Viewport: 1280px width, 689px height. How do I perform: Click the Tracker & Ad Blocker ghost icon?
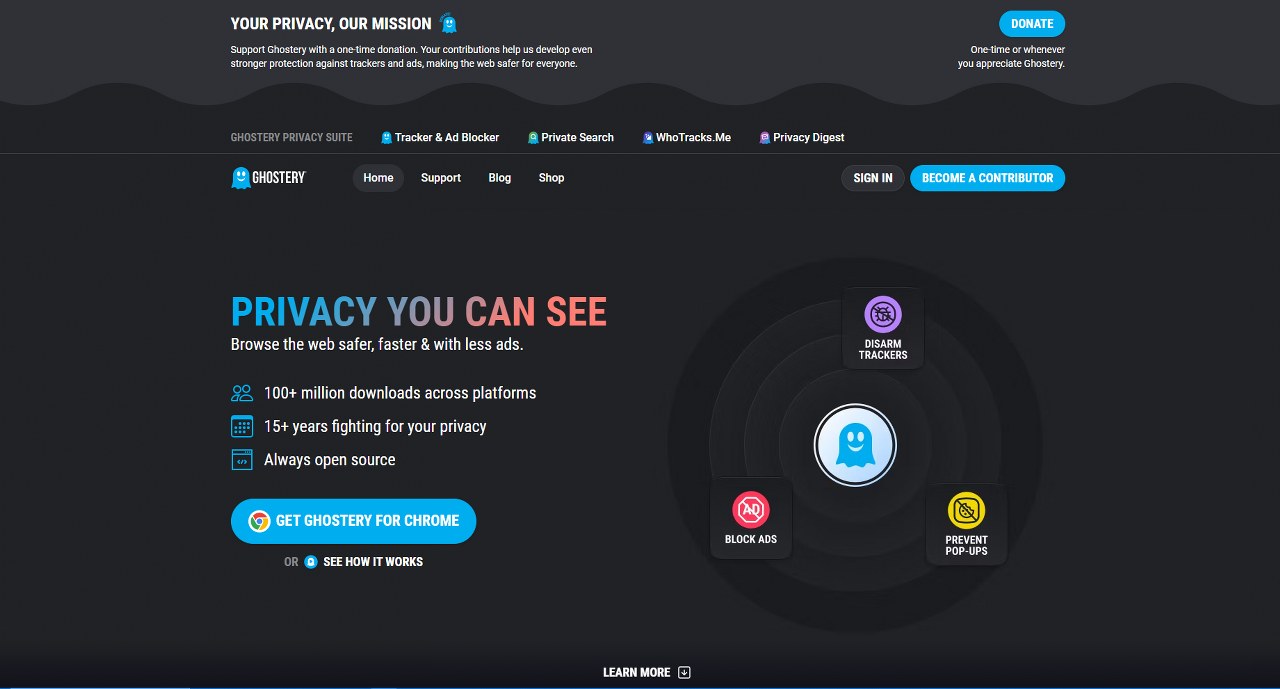387,137
